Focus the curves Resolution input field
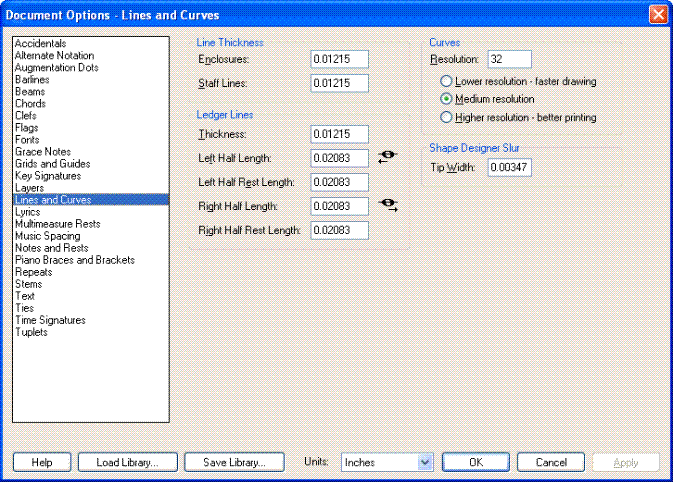This screenshot has height=482, width=673. coord(509,60)
